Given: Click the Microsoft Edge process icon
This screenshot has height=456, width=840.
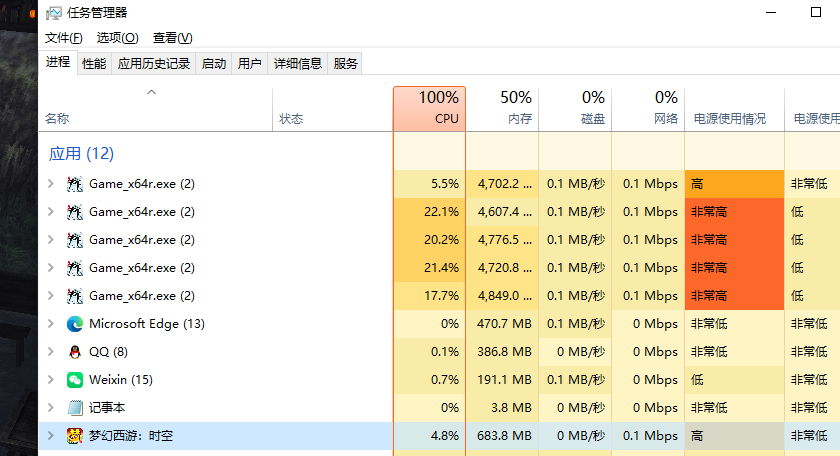Looking at the screenshot, I should pyautogui.click(x=75, y=324).
